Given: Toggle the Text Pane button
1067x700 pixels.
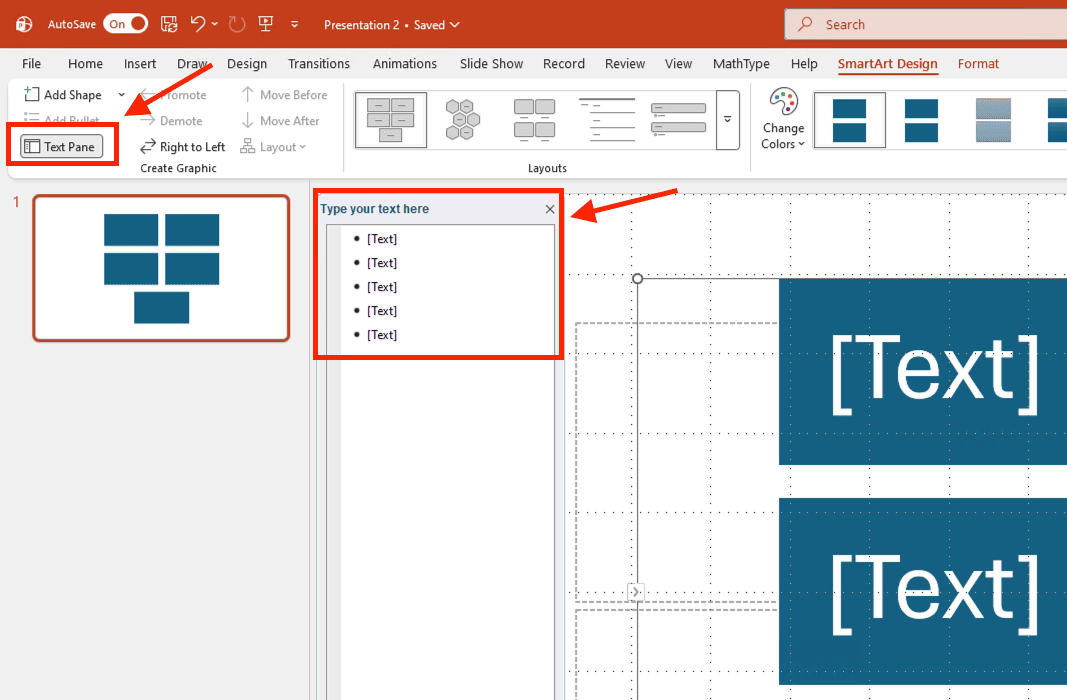Looking at the screenshot, I should coord(62,146).
